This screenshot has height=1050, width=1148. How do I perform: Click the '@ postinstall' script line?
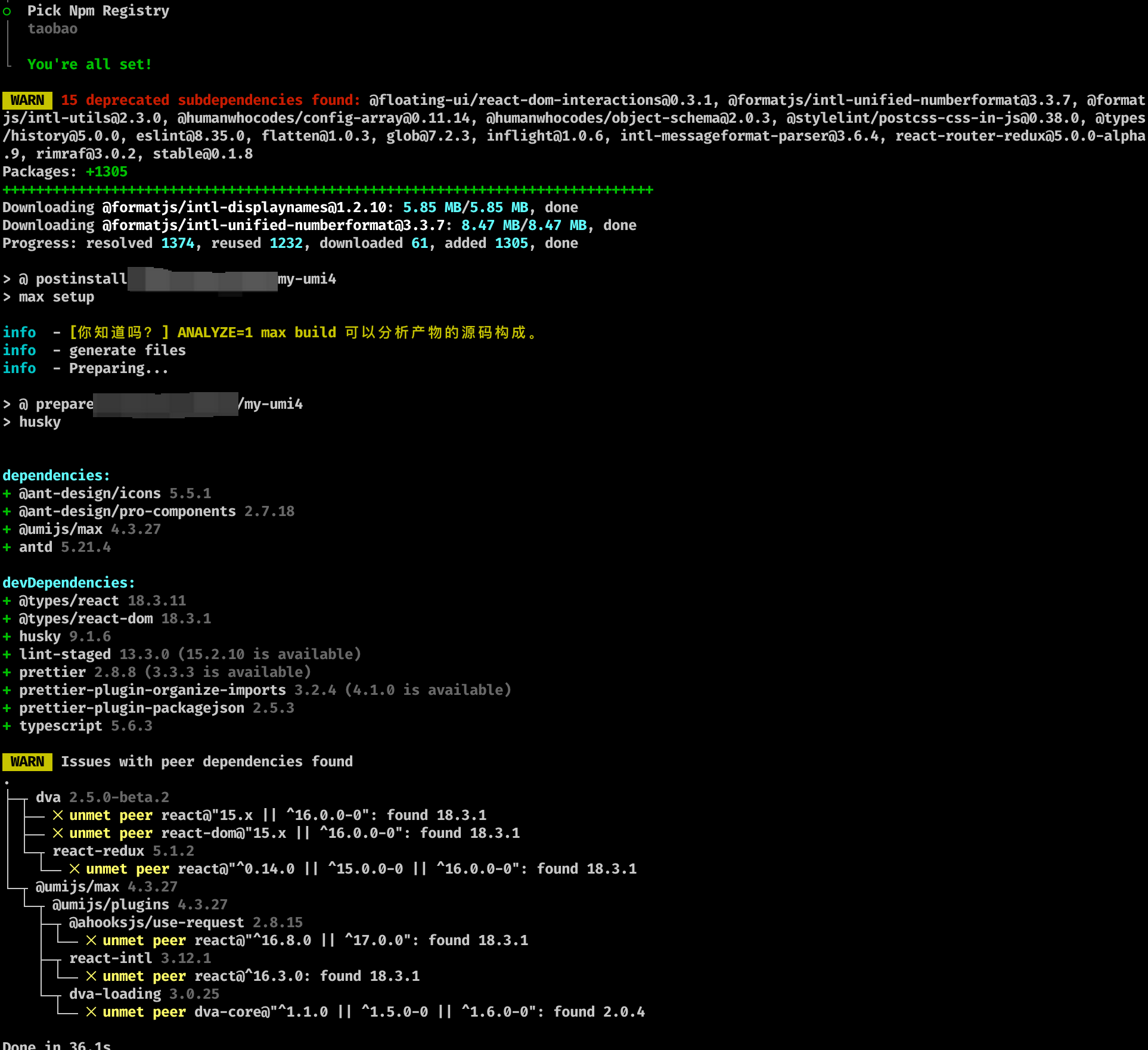tap(169, 279)
